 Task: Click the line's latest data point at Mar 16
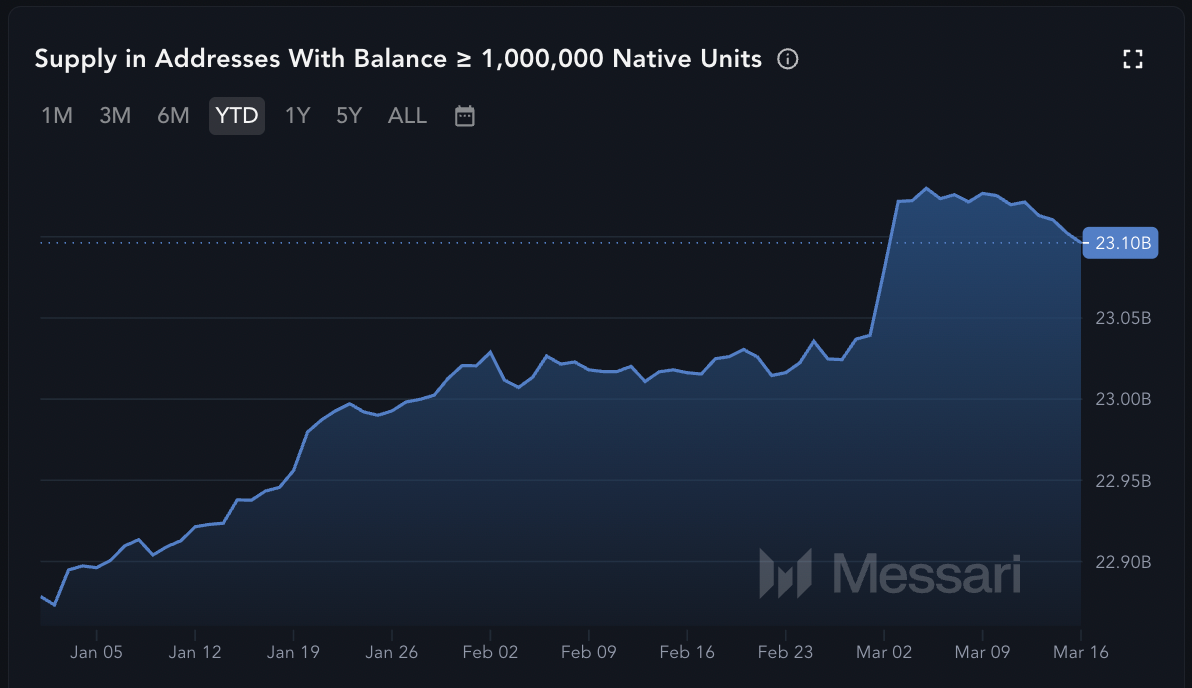click(1080, 243)
